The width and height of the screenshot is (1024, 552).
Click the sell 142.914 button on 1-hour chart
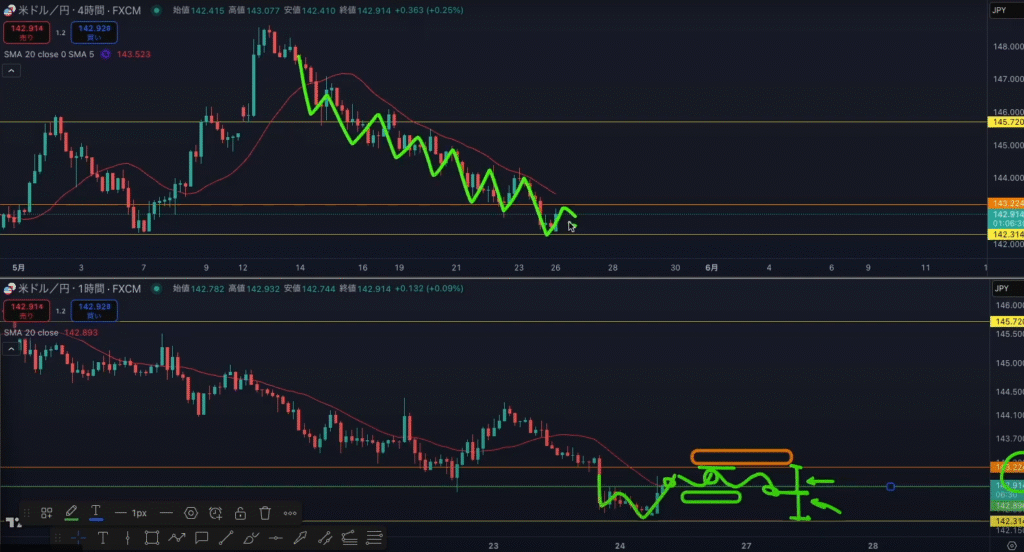(27, 310)
